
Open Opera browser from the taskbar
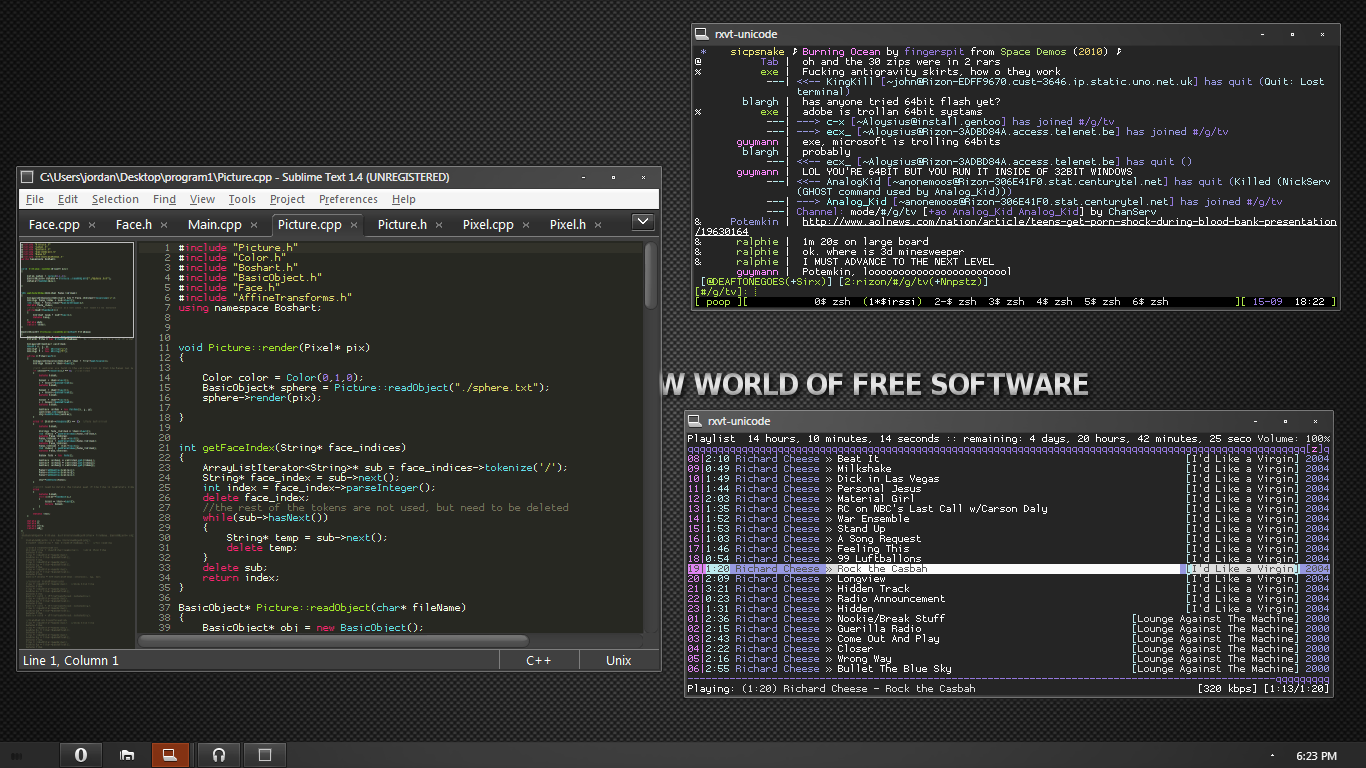click(x=81, y=755)
